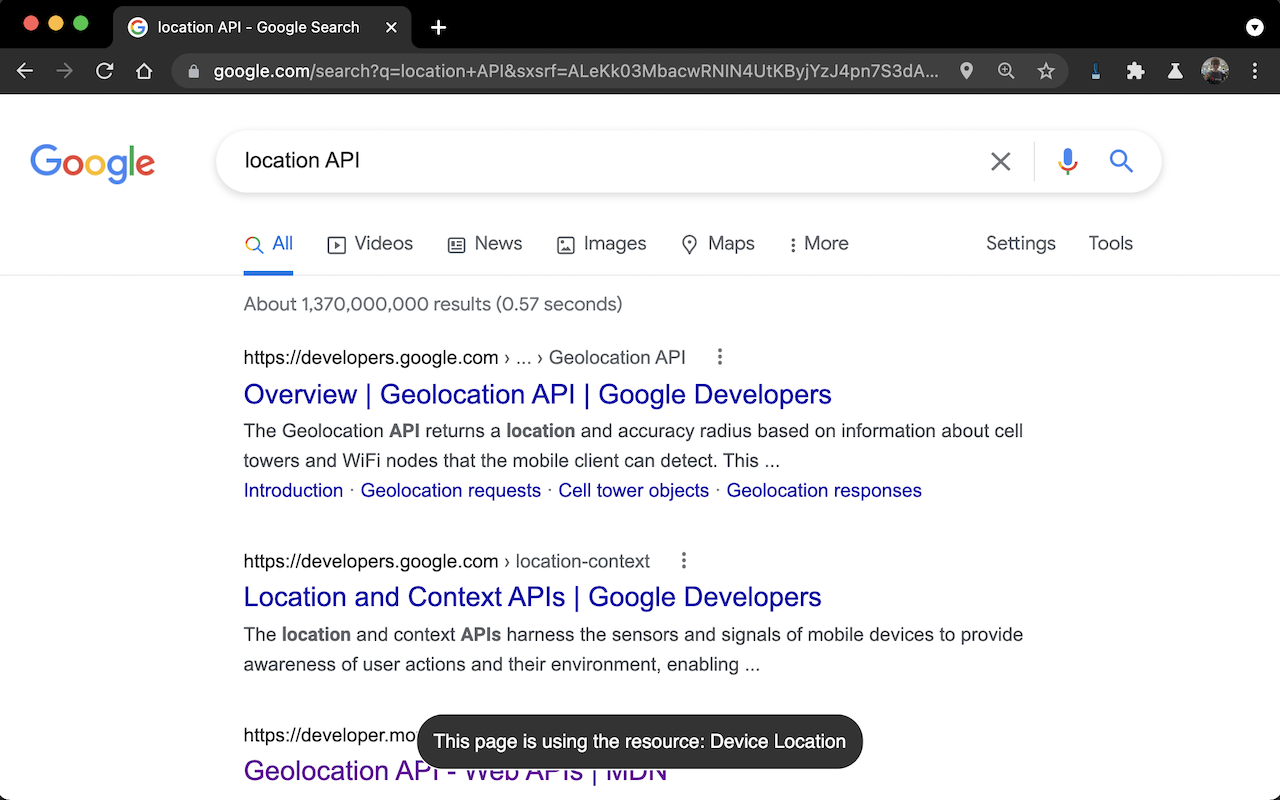The image size is (1280, 800).
Task: Reload the current page
Action: point(104,71)
